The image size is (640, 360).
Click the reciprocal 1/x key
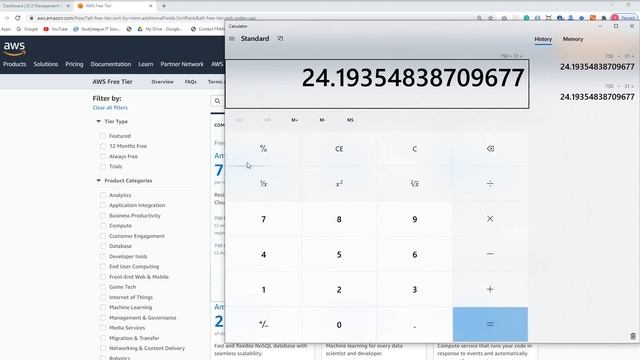click(x=263, y=184)
